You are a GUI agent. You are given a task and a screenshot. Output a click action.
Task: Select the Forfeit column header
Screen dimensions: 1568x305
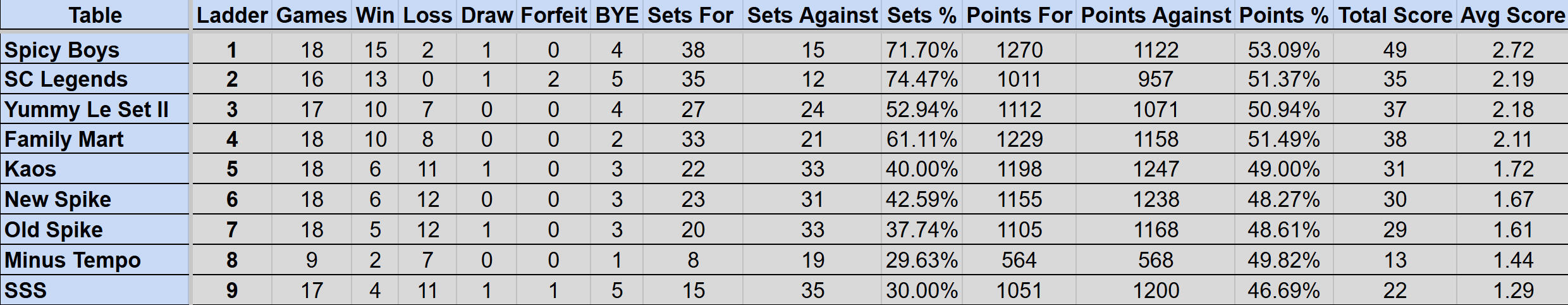pos(553,15)
